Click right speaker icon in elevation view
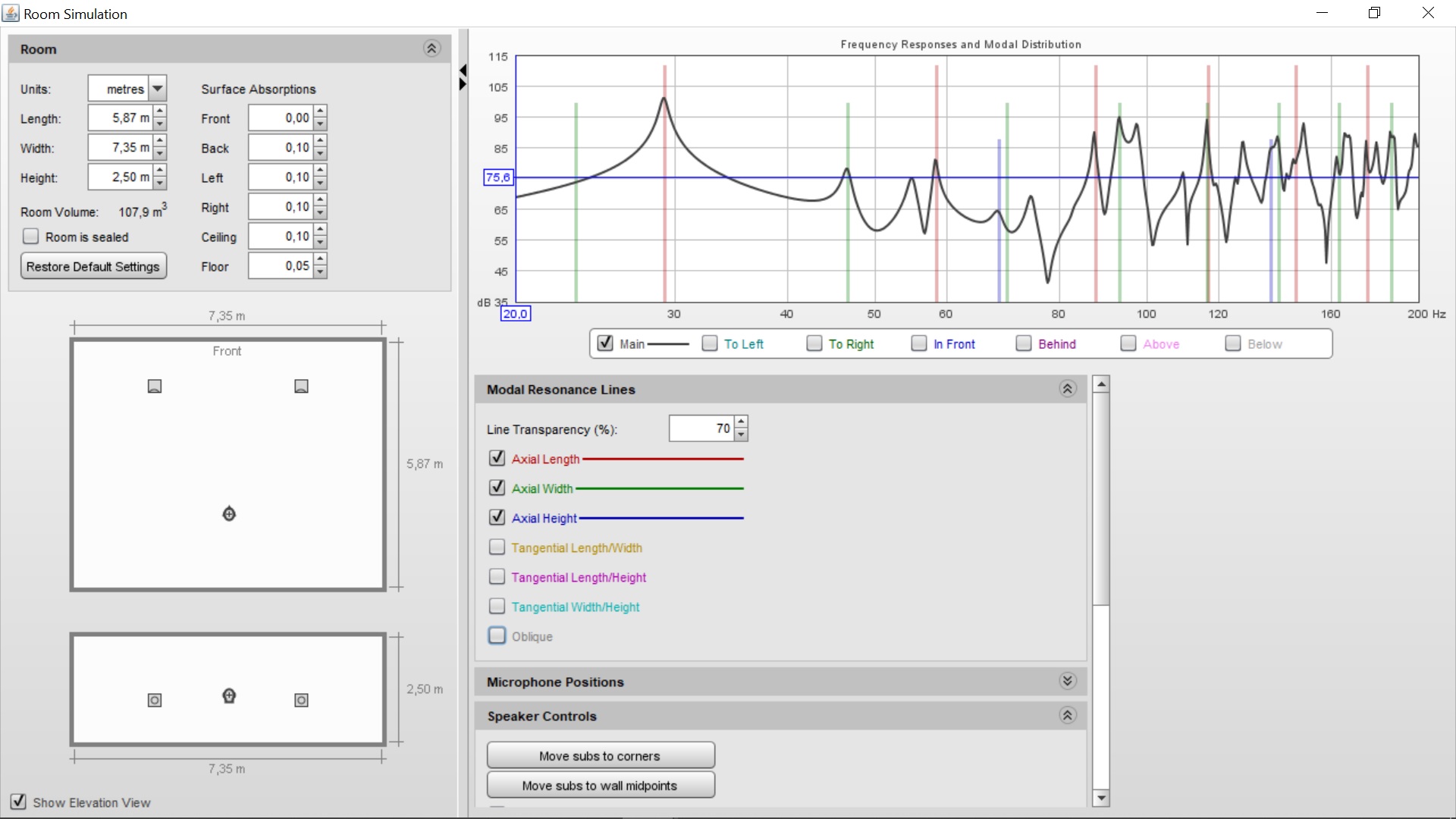 (301, 700)
